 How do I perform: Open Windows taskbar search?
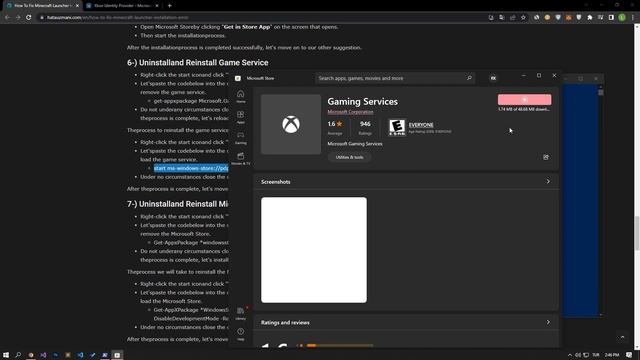click(x=18, y=355)
